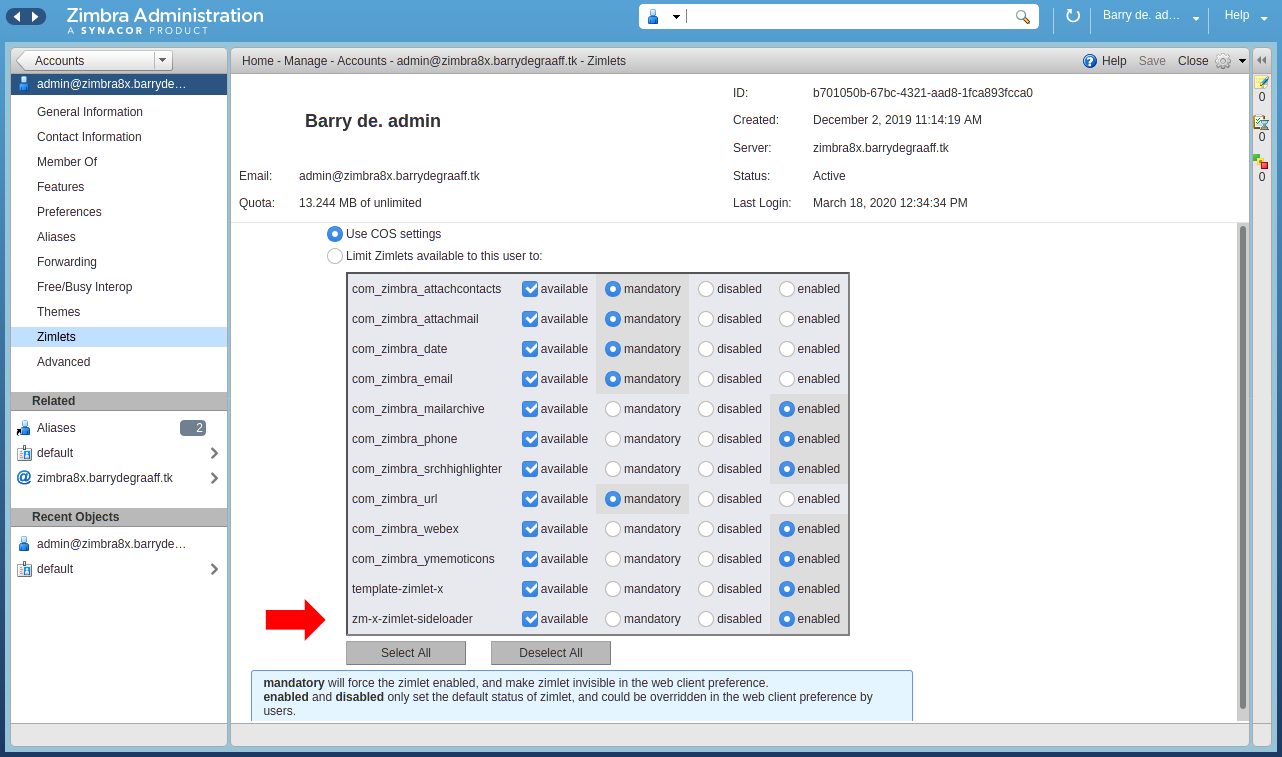Open the gear settings dropdown arrow
The image size is (1282, 757).
(x=1242, y=61)
